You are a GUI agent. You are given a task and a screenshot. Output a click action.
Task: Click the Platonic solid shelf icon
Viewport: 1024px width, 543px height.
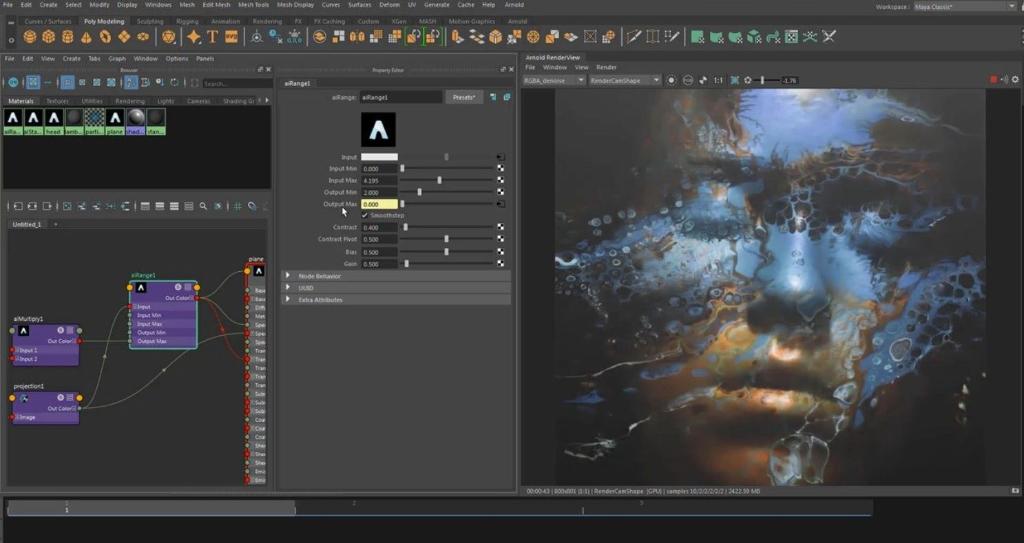(x=168, y=37)
